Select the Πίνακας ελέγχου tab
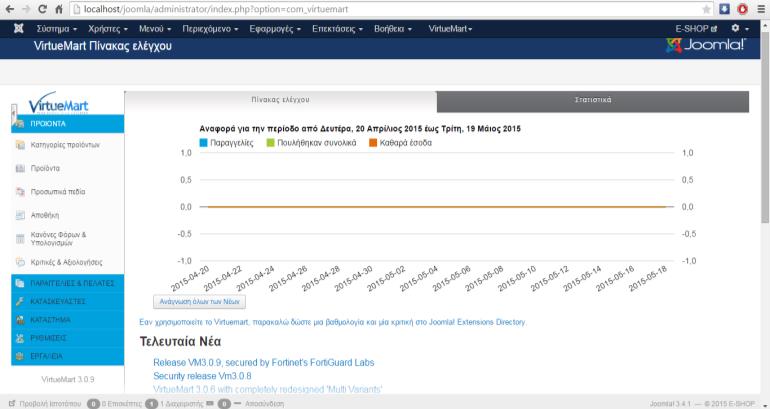 [x=280, y=100]
